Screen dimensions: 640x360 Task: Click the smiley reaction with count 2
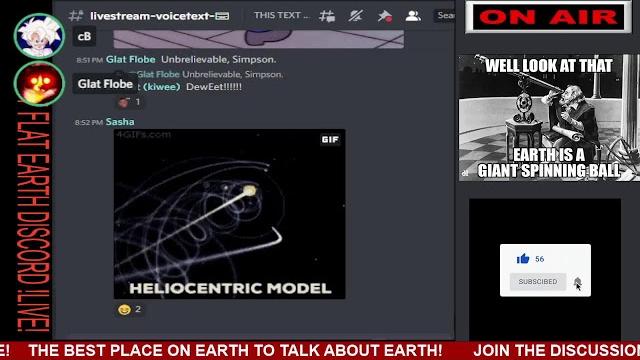(129, 309)
